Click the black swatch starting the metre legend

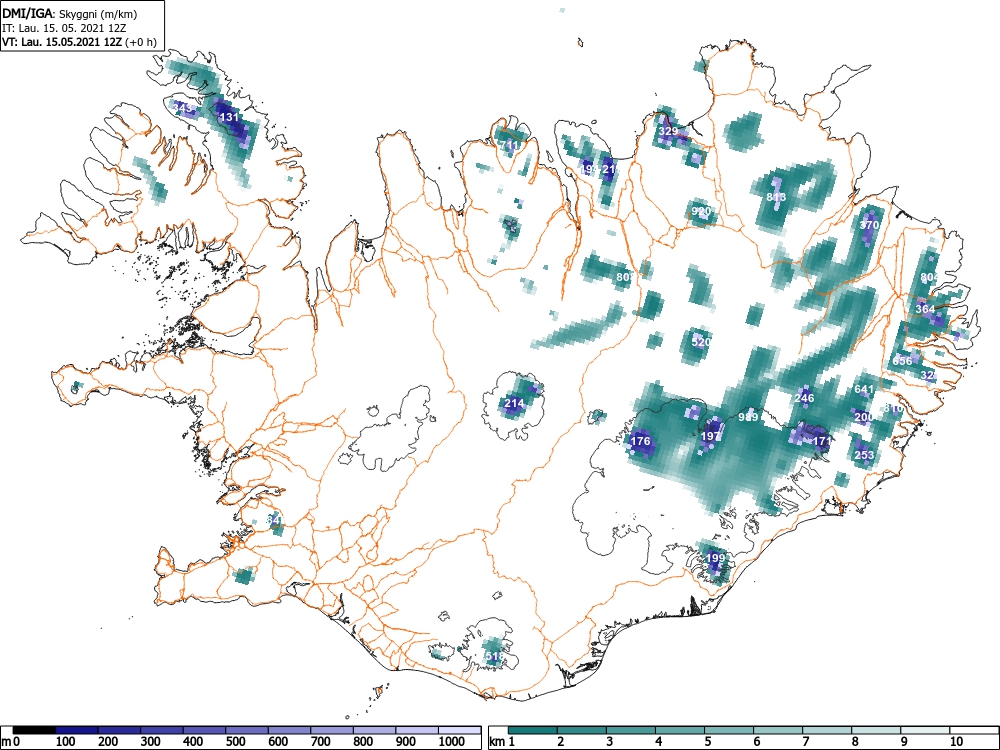(x=34, y=730)
